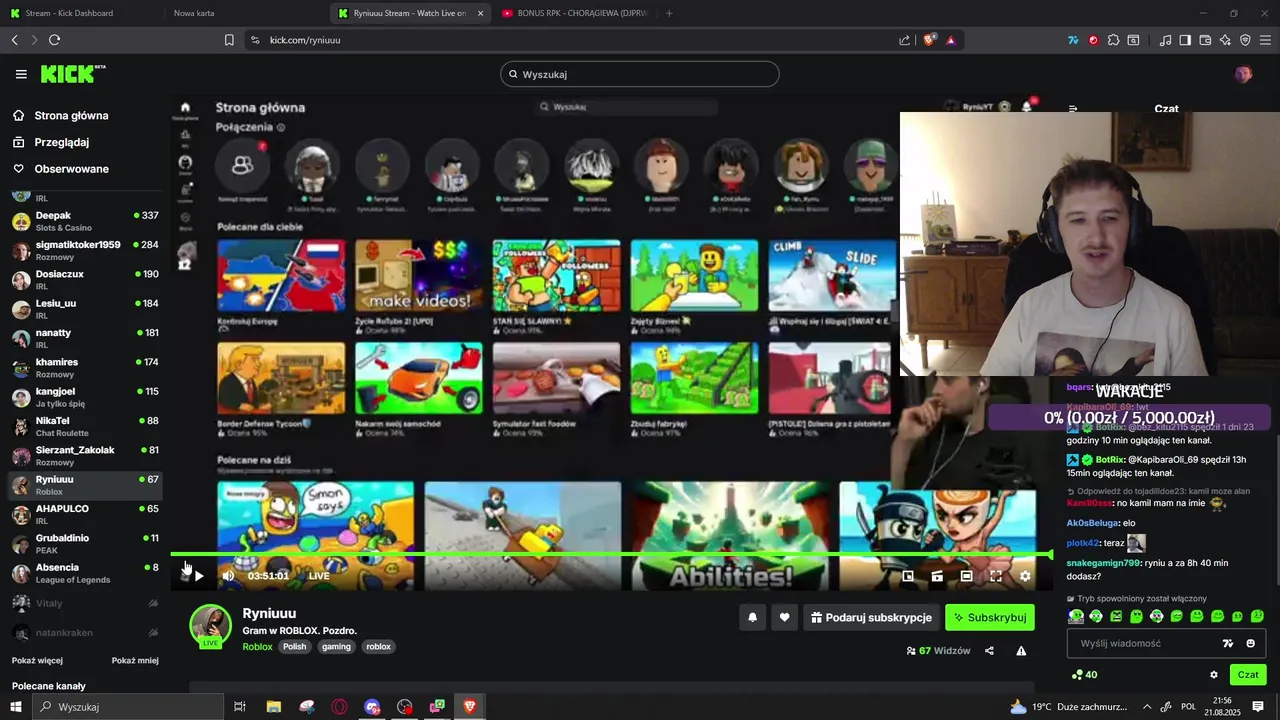1280x720 pixels.
Task: Click the gaming tag
Action: 336,647
